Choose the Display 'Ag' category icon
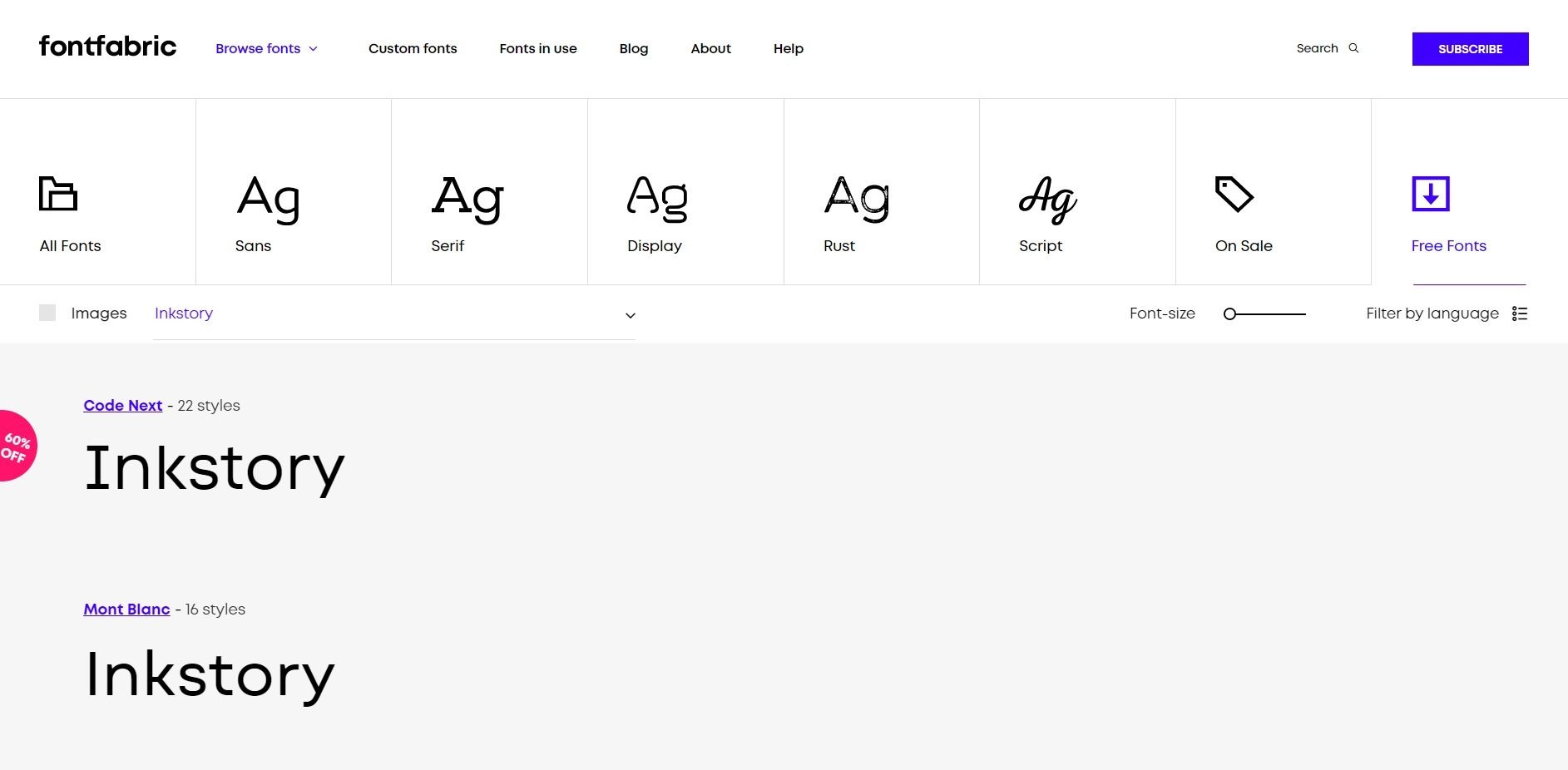The image size is (1568, 770). 657,198
